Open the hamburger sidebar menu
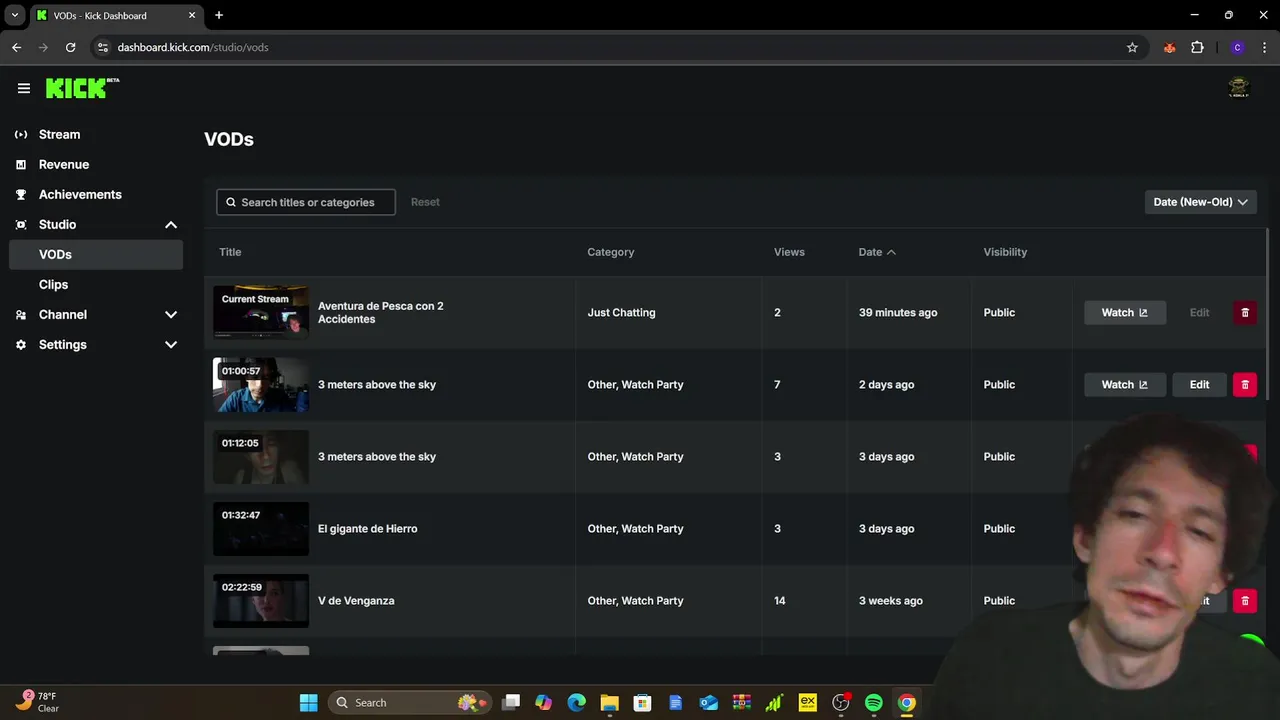 (x=24, y=88)
